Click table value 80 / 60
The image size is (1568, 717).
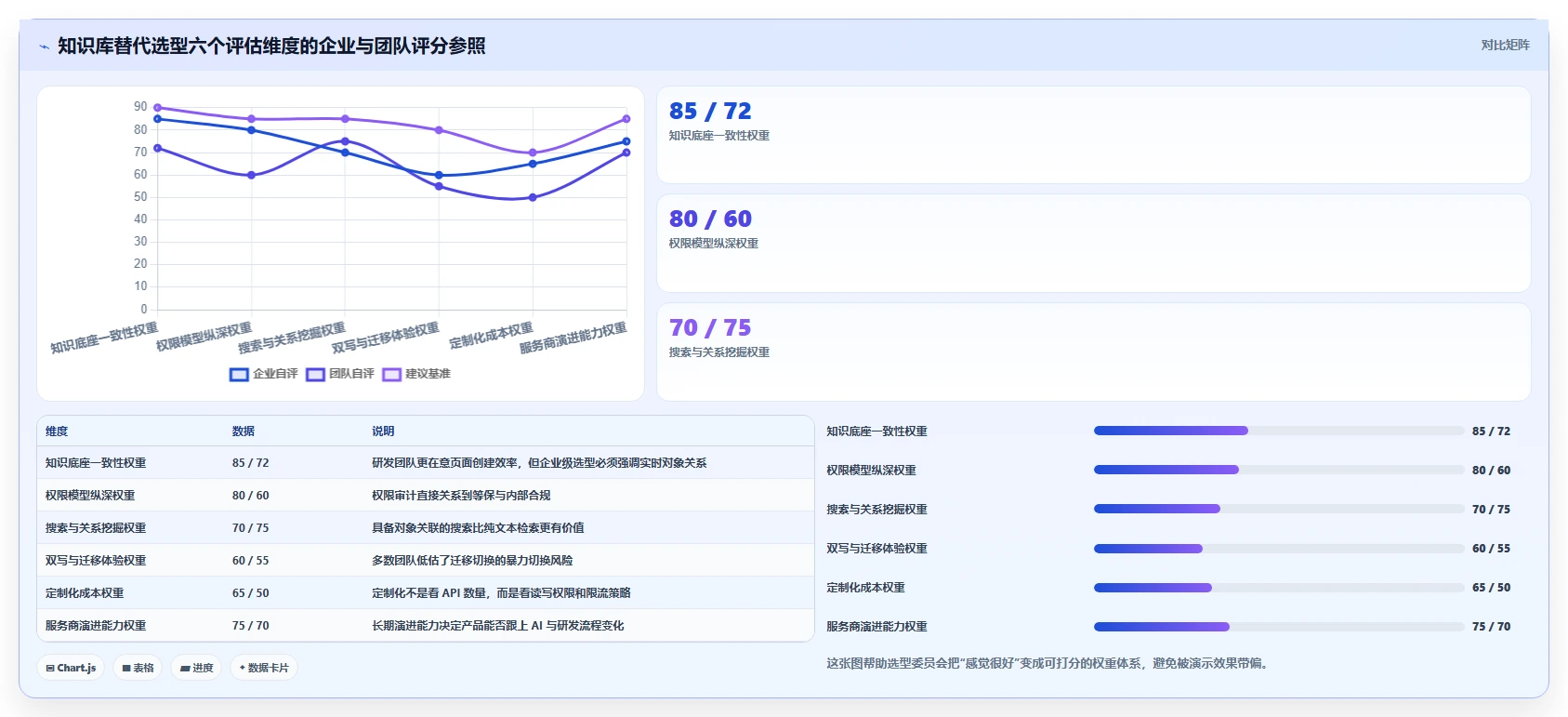(x=251, y=495)
